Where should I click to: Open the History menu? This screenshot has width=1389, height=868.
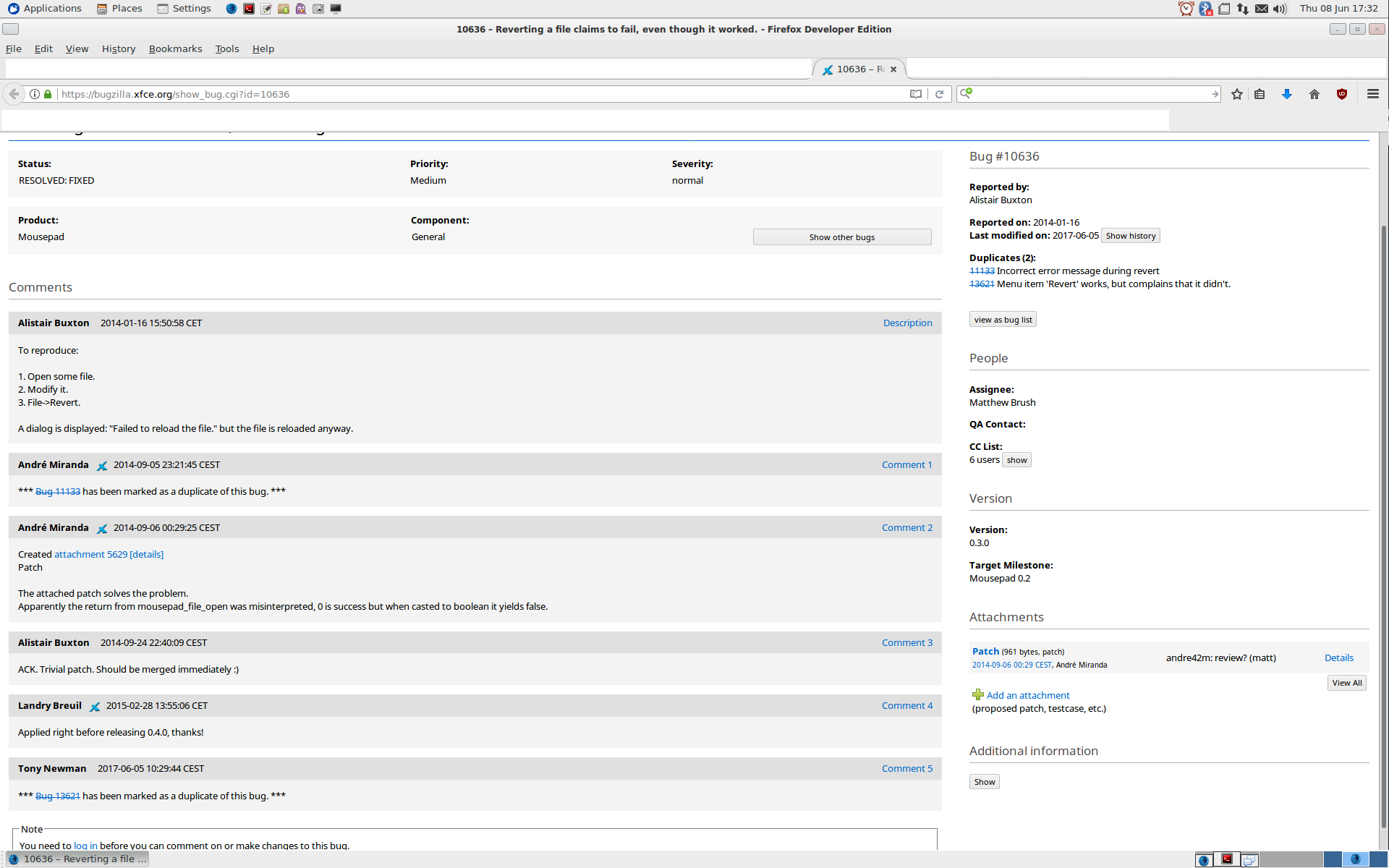point(119,48)
